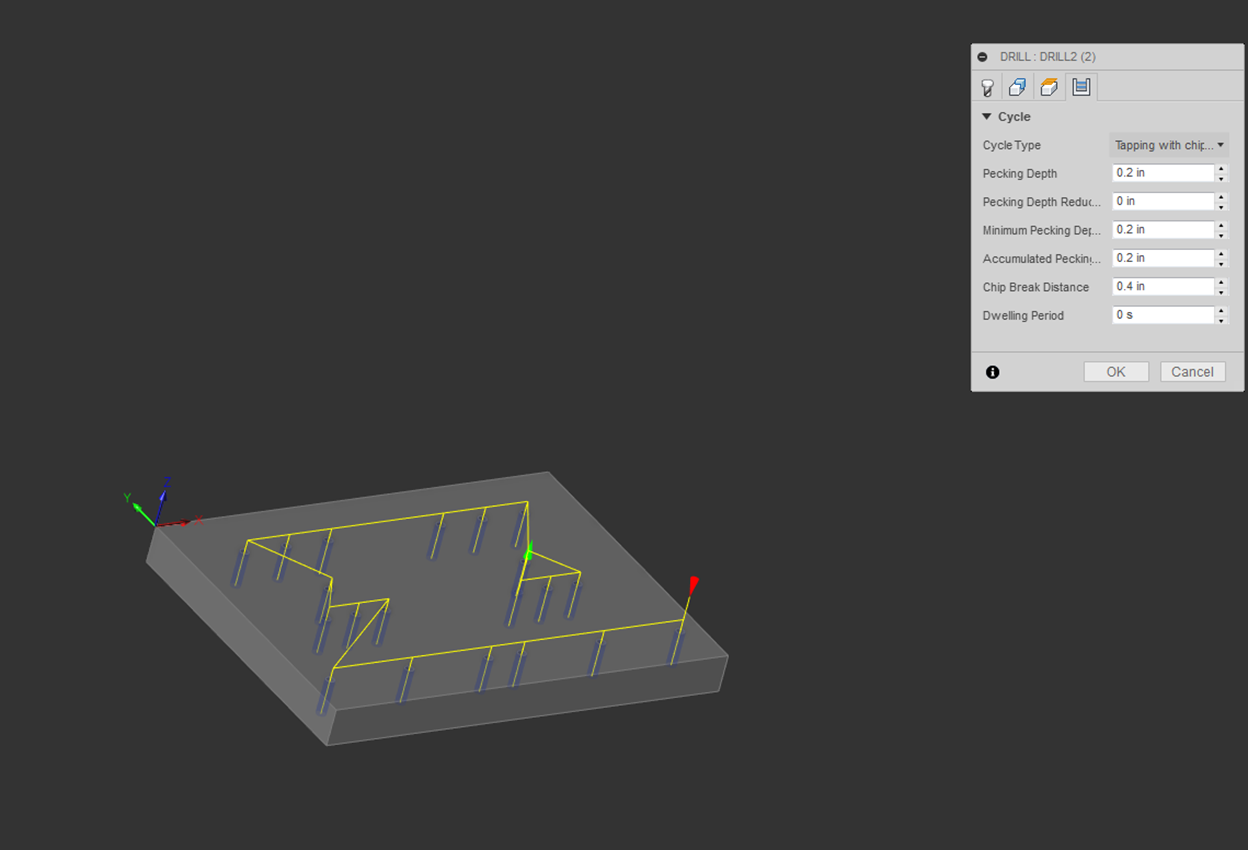Select the Cycle tab icon
Screen dimensions: 1248x850
click(x=1081, y=88)
